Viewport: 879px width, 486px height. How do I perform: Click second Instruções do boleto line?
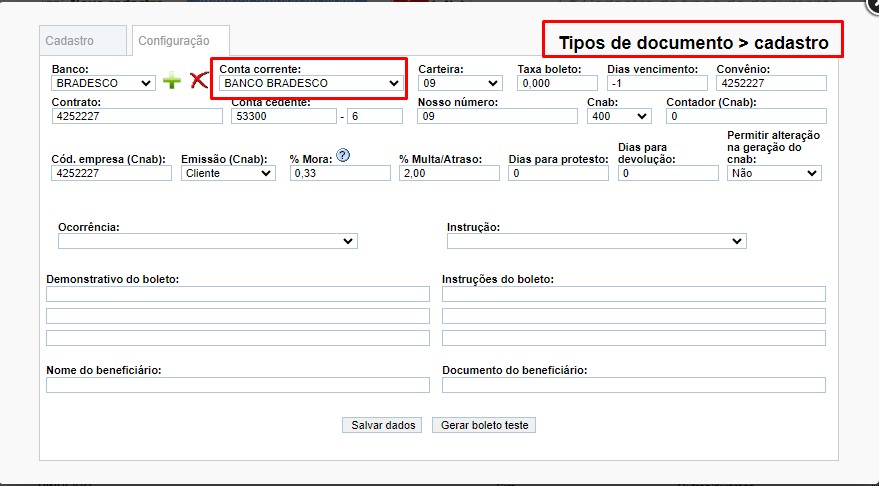(x=634, y=316)
